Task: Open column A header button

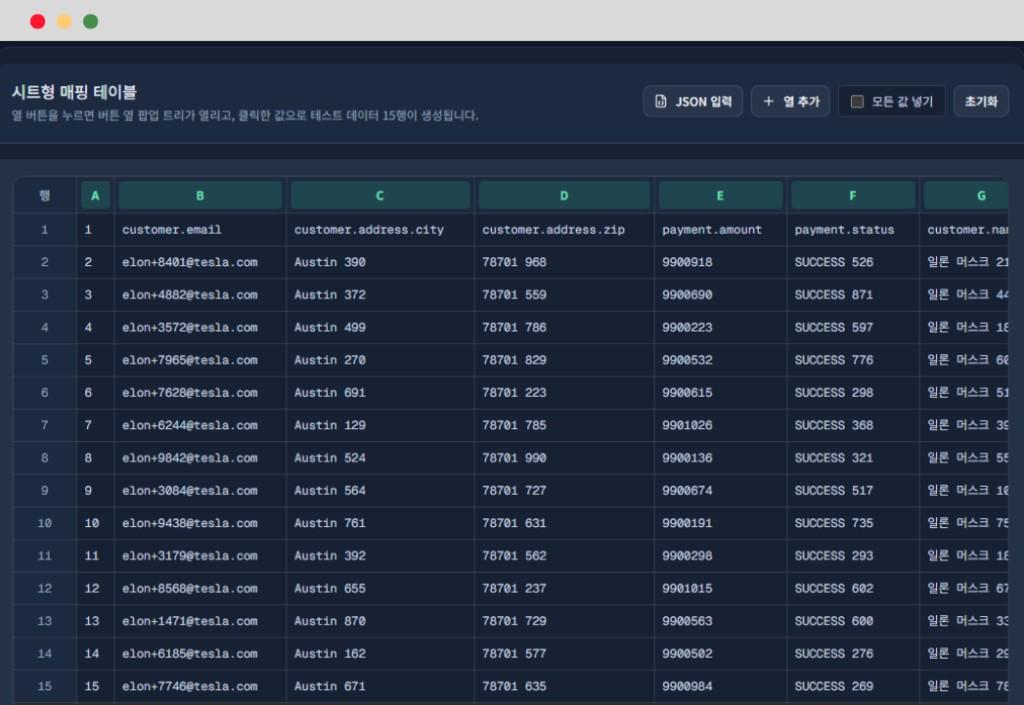Action: tap(95, 195)
